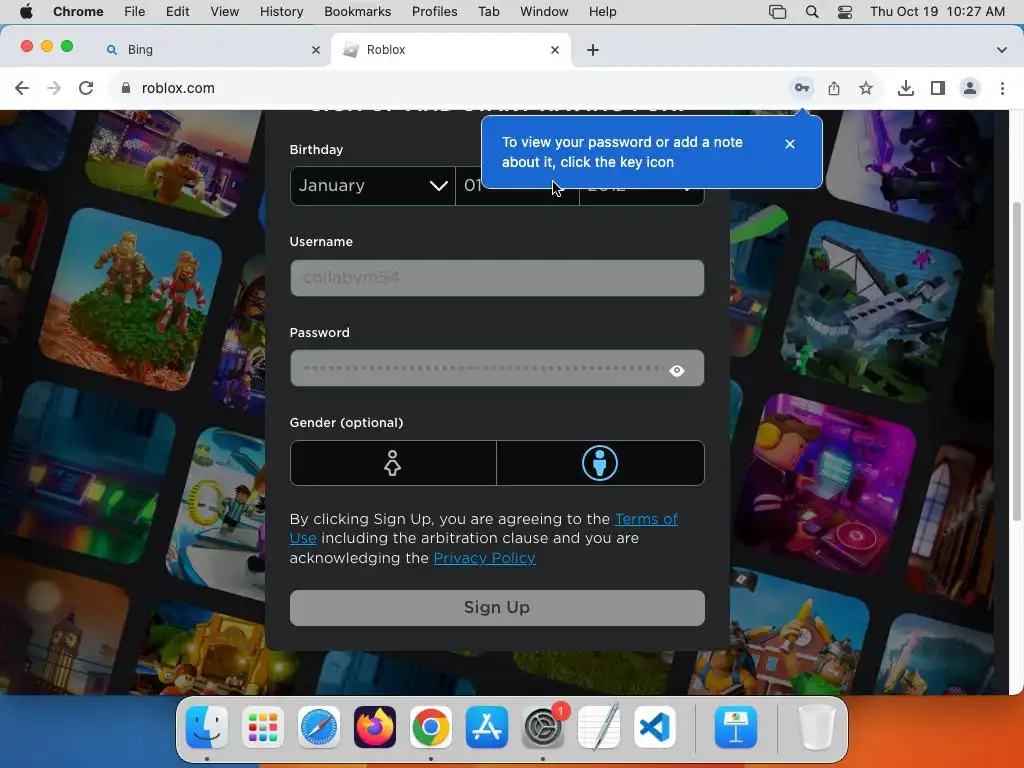Open the File menu

135,12
